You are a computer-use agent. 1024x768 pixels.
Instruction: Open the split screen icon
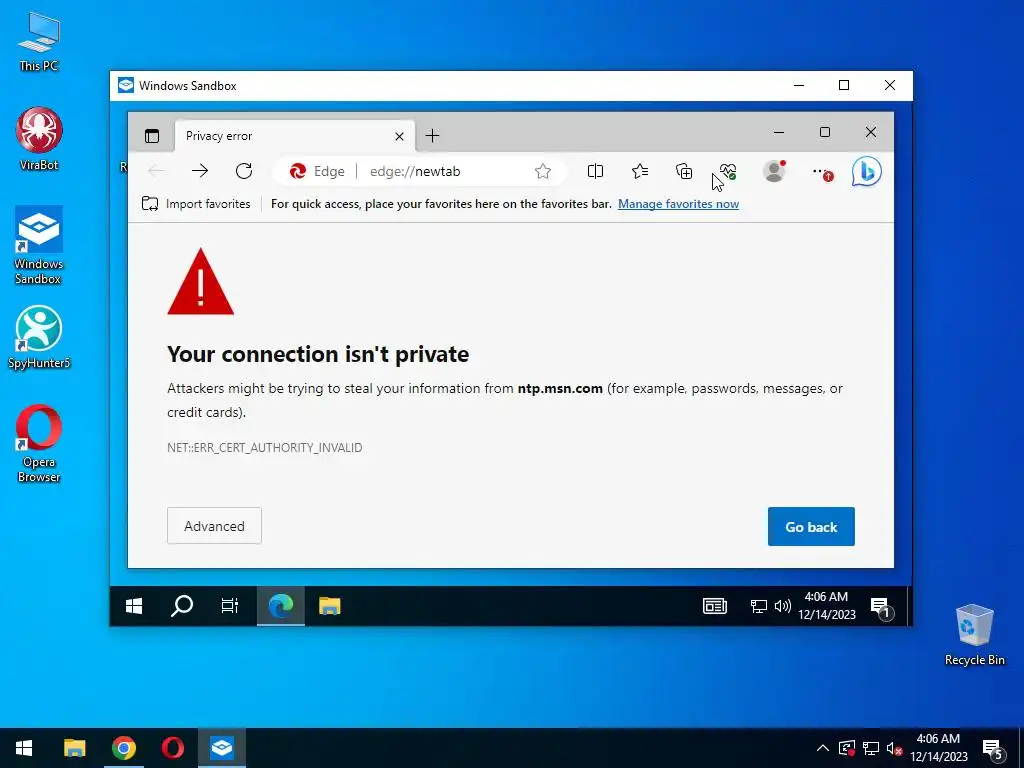click(595, 171)
